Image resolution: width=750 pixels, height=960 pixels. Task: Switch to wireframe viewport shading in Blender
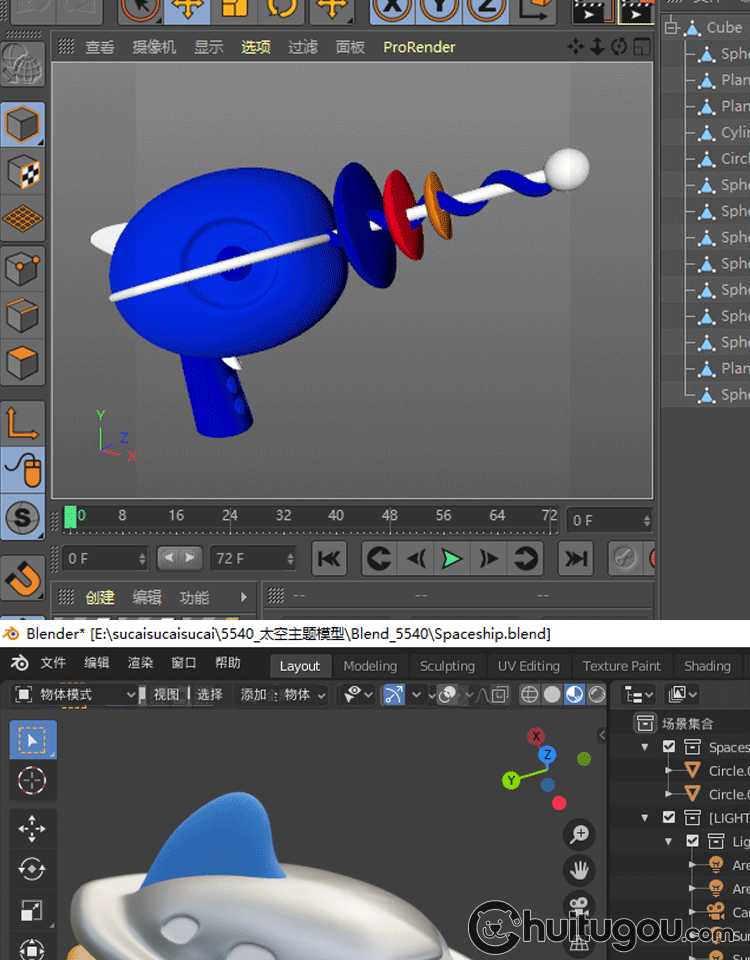coord(530,695)
